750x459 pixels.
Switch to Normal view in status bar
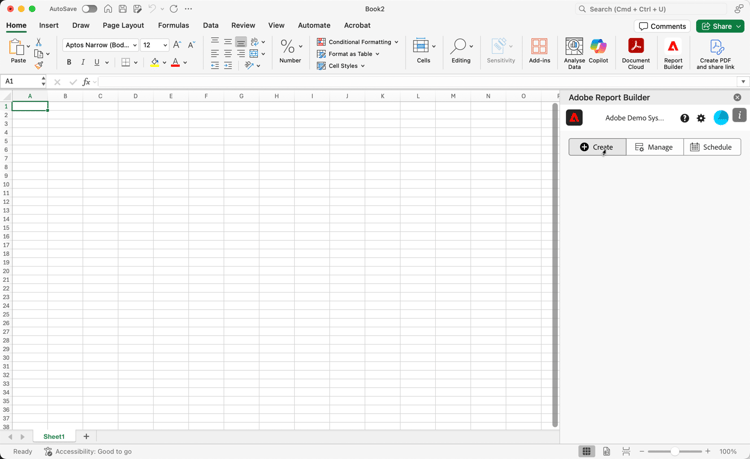coord(586,451)
